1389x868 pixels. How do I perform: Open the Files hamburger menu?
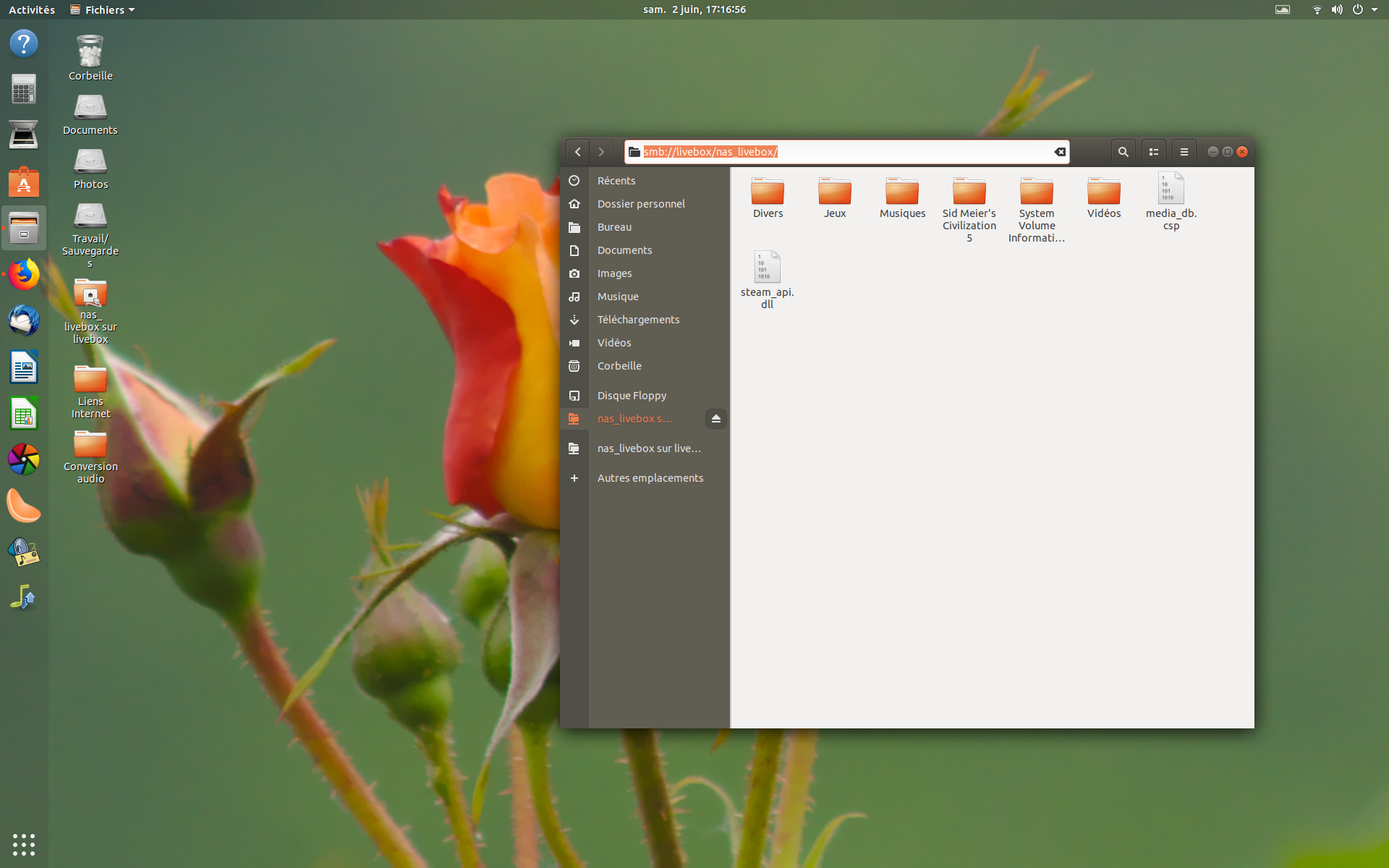[1184, 152]
